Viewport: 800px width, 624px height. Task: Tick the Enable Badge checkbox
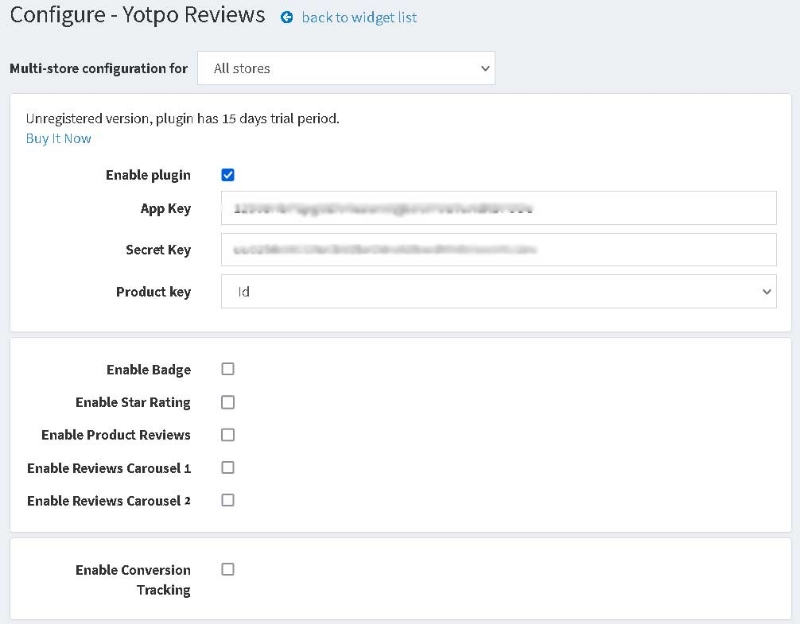pyautogui.click(x=228, y=369)
